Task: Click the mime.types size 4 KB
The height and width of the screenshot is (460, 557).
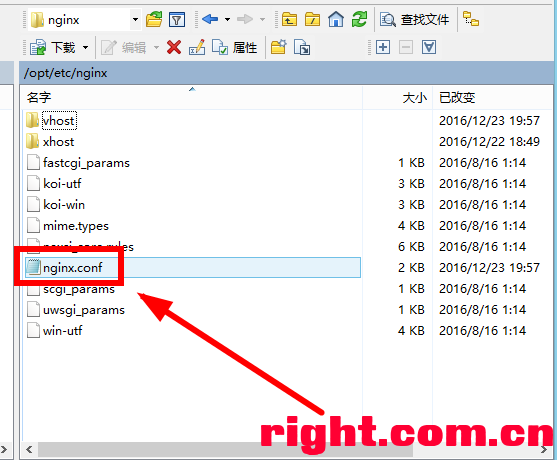Action: pos(411,226)
